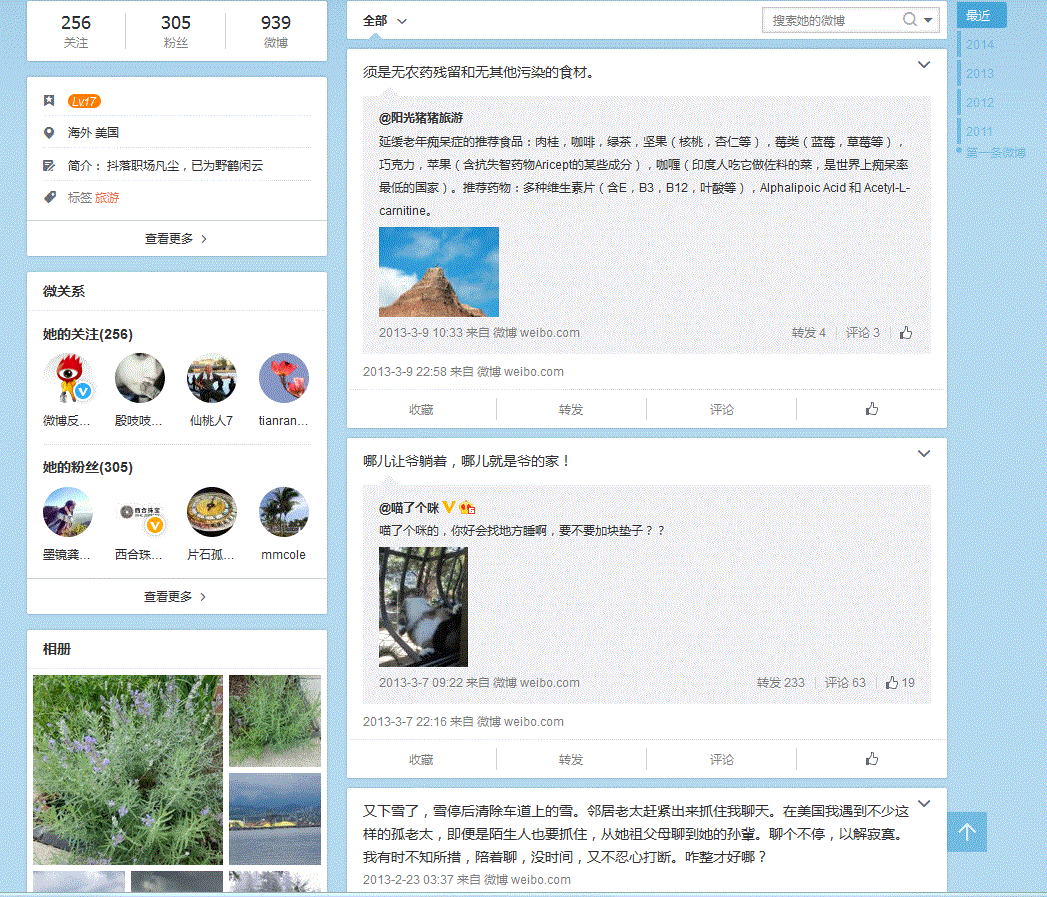Expand the options chevron on the first post

(924, 65)
